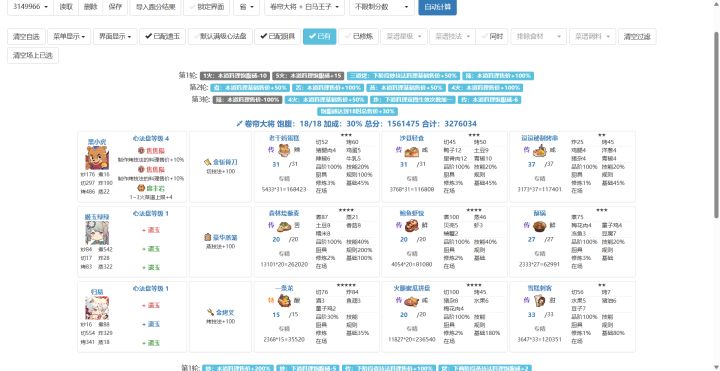Click the 删除 button

click(90, 7)
